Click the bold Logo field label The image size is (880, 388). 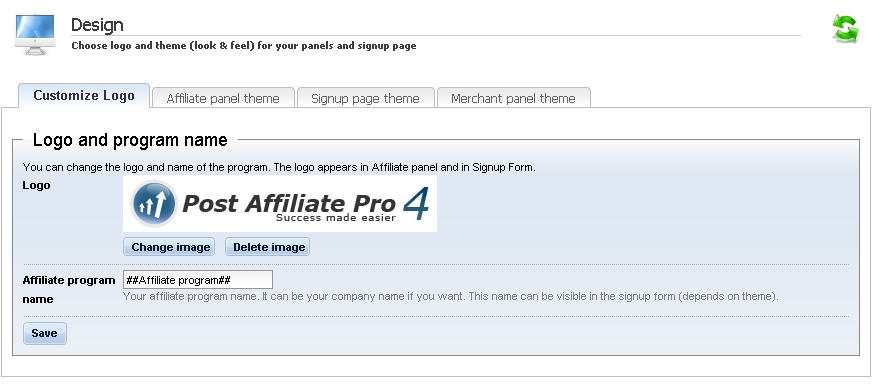click(36, 185)
